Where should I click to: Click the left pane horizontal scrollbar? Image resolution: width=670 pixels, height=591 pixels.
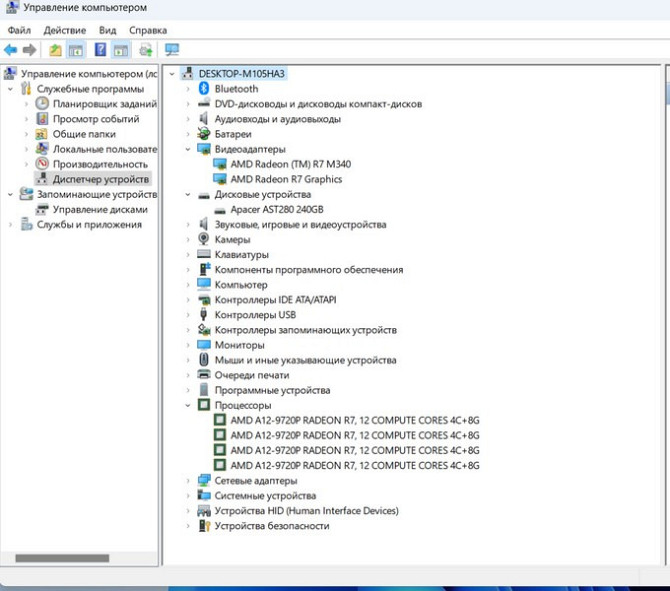[61, 558]
